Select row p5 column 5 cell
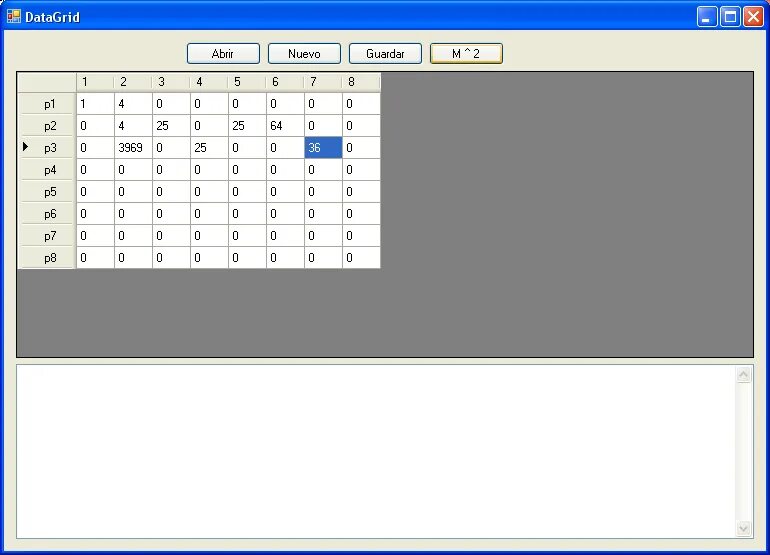 247,192
